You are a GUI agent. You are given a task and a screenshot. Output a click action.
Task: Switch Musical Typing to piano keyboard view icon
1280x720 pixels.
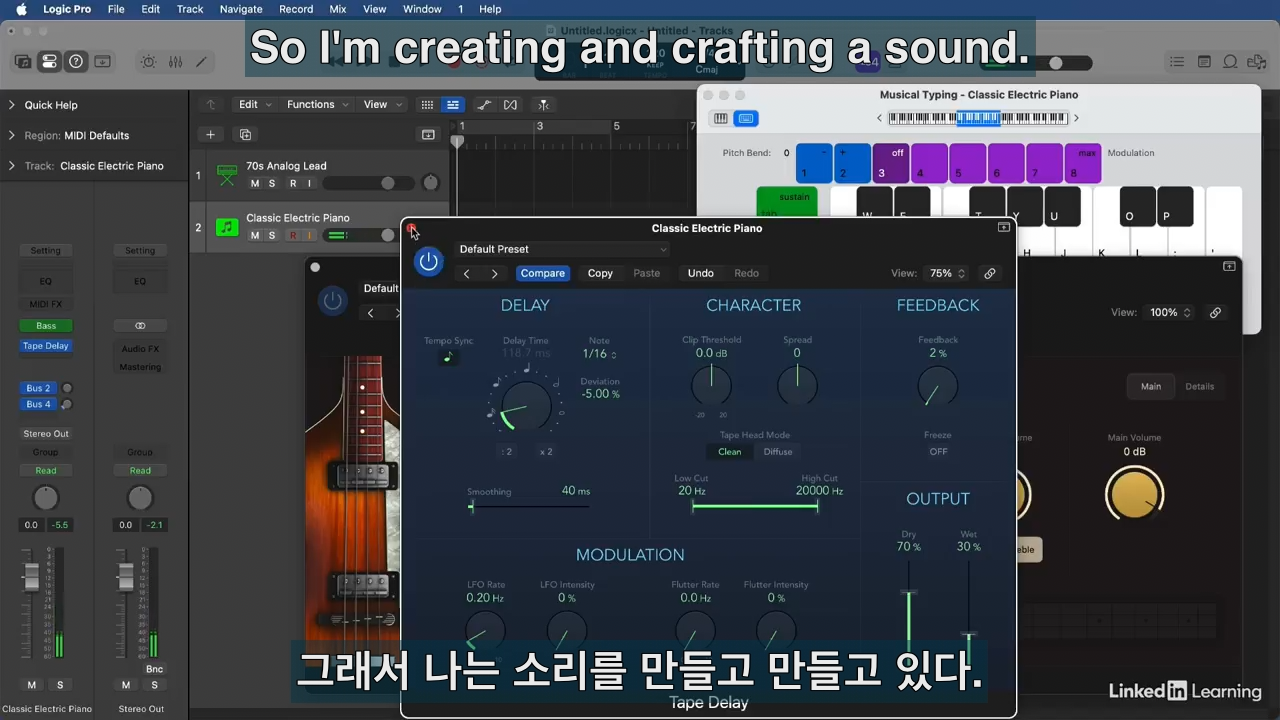coord(720,118)
